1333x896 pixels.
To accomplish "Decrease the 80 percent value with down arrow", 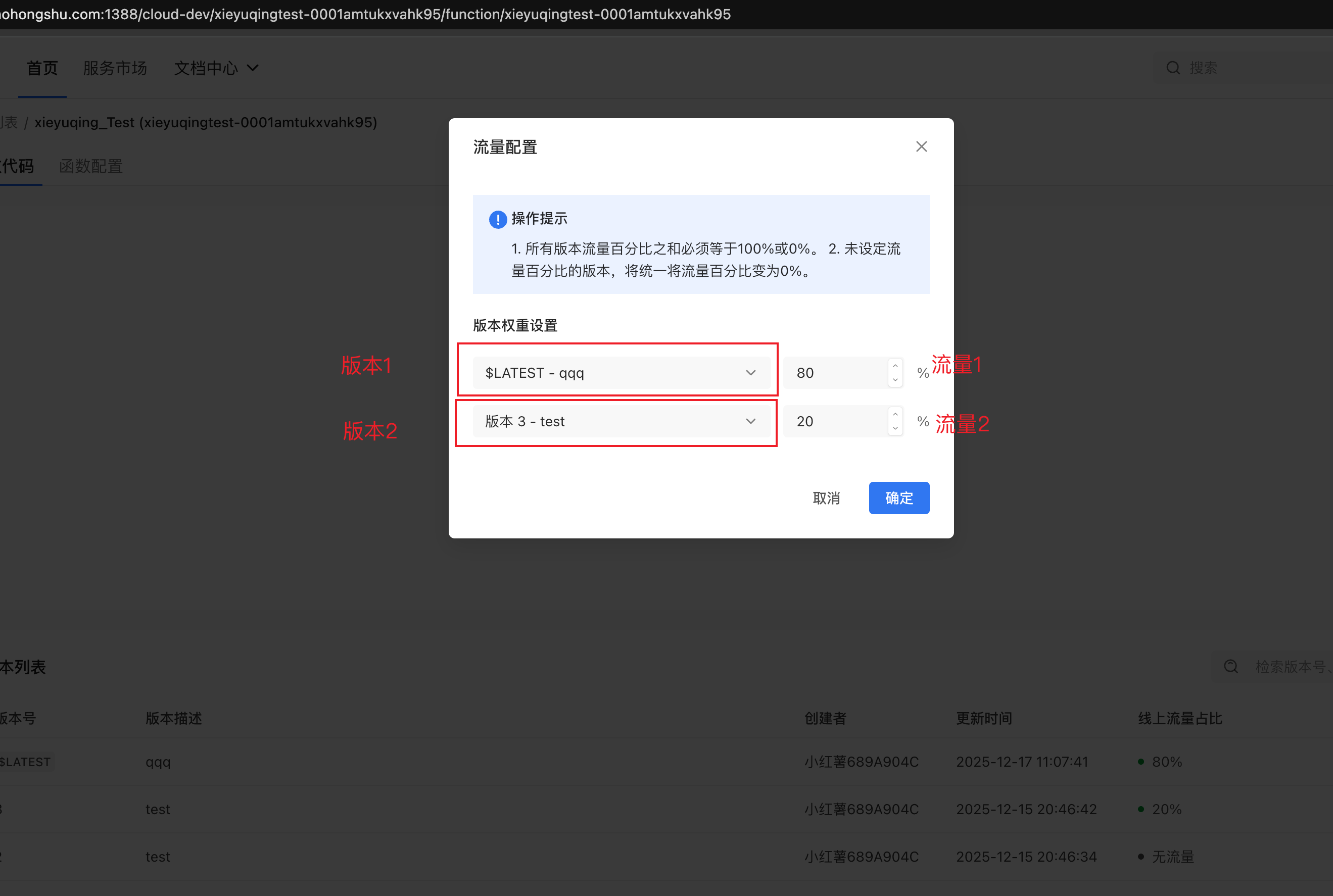I will pyautogui.click(x=895, y=380).
